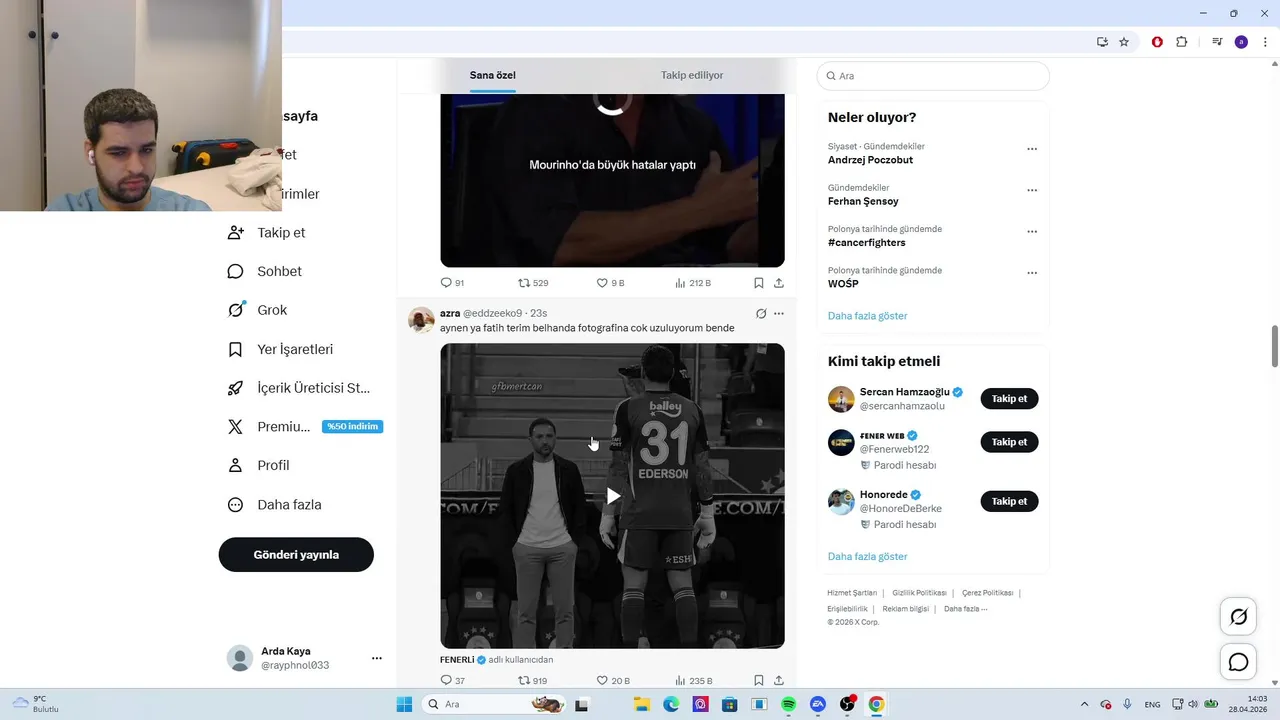Open Takip et in the sidebar
The image size is (1280, 720).
(267, 232)
